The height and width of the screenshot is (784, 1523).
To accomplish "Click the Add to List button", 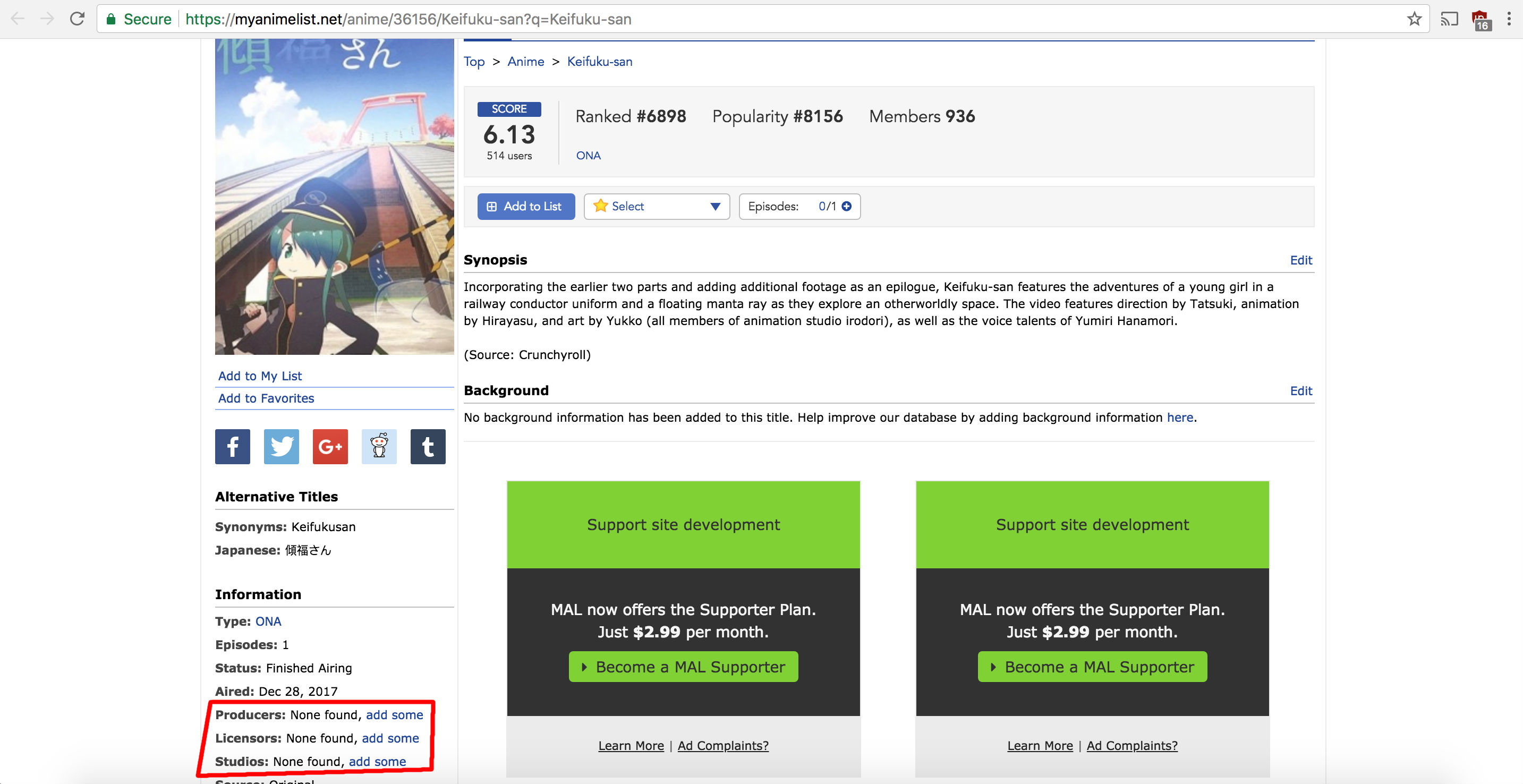I will (x=525, y=206).
